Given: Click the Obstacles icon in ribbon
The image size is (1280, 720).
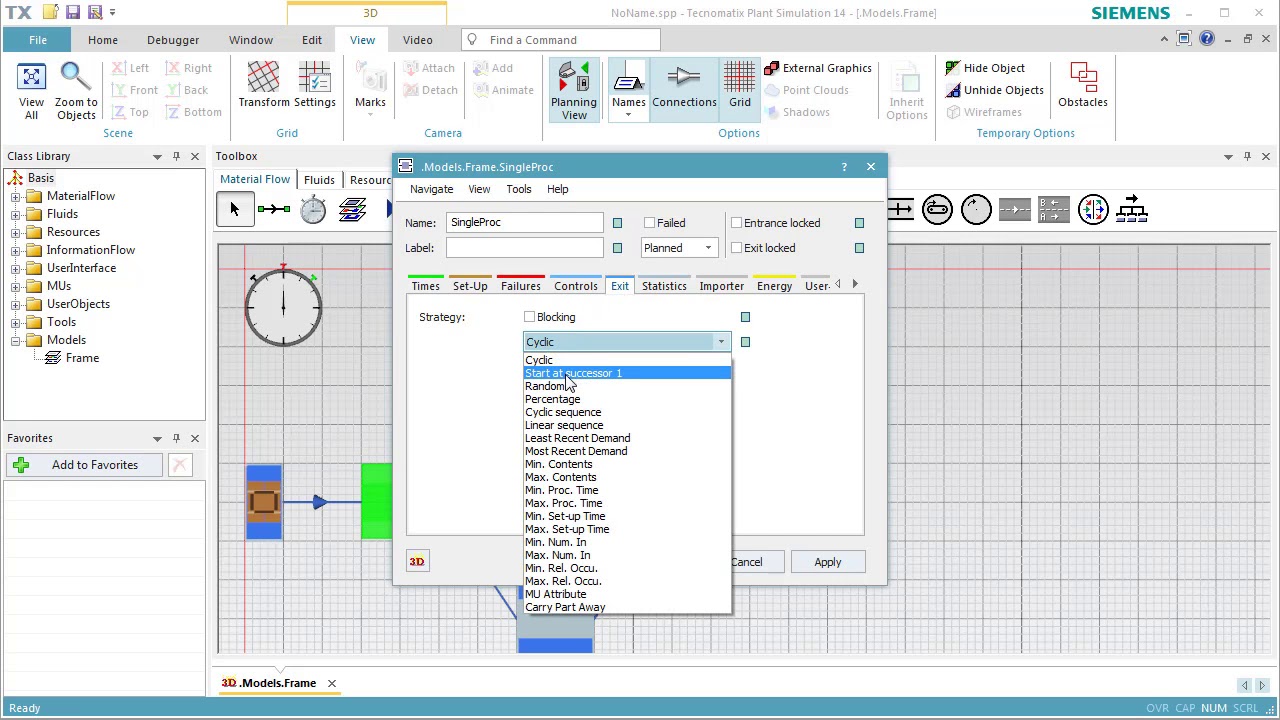Looking at the screenshot, I should coord(1083,78).
